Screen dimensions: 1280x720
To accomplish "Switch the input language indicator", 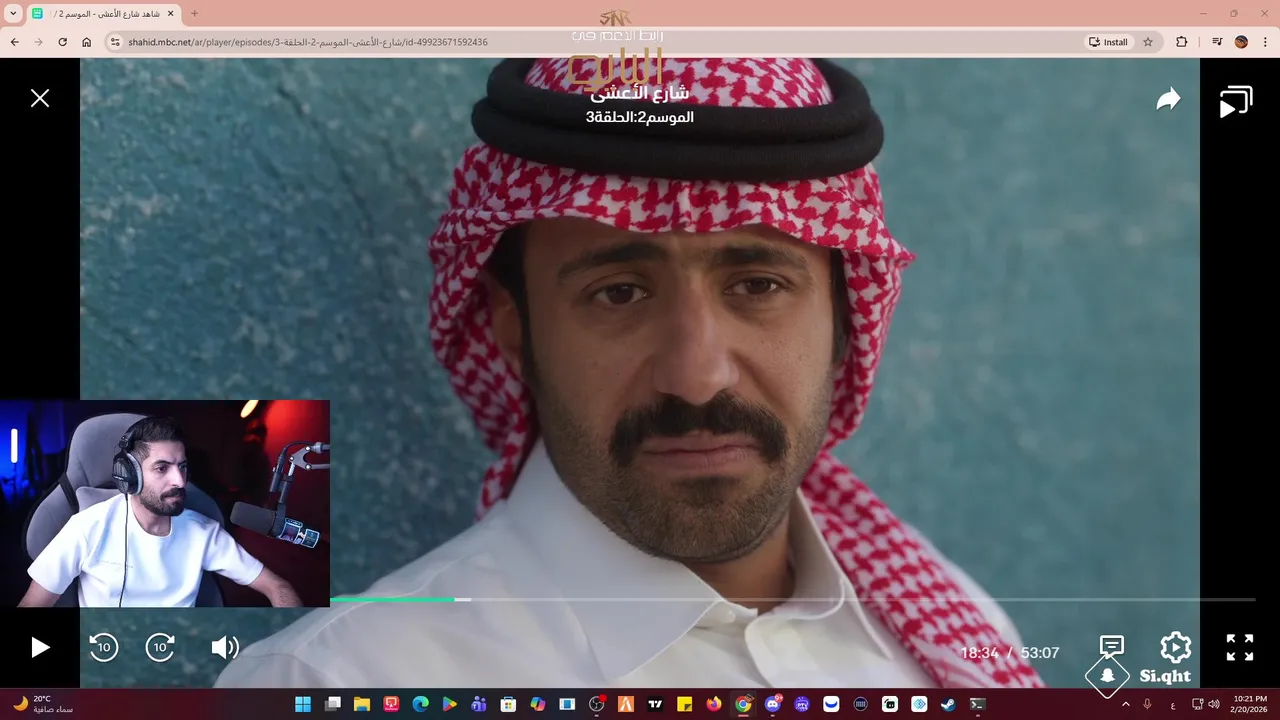I will tap(1173, 704).
